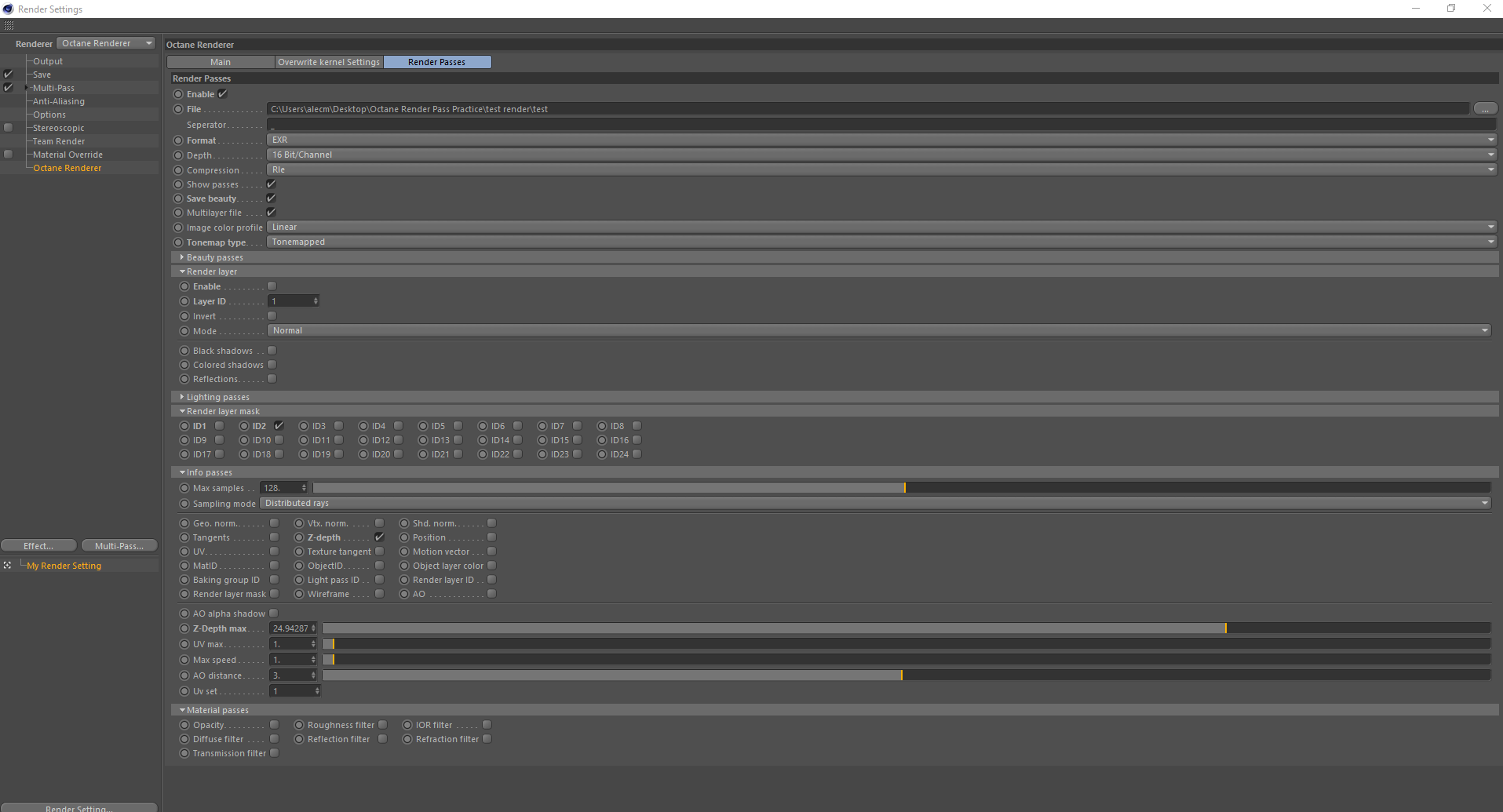The image size is (1503, 812).
Task: Open the Image color profile dropdown
Action: [x=882, y=227]
